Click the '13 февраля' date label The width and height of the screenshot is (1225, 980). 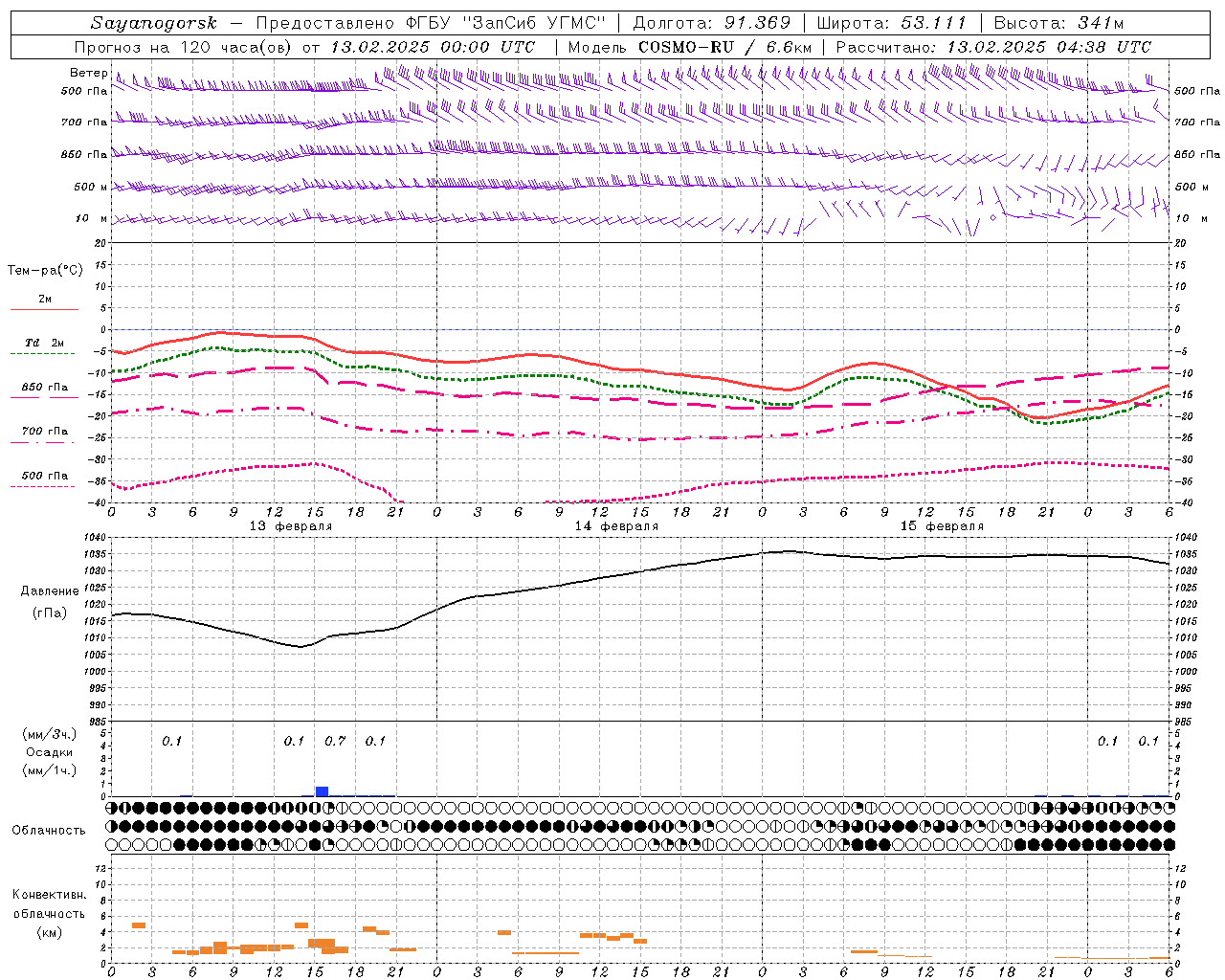291,526
